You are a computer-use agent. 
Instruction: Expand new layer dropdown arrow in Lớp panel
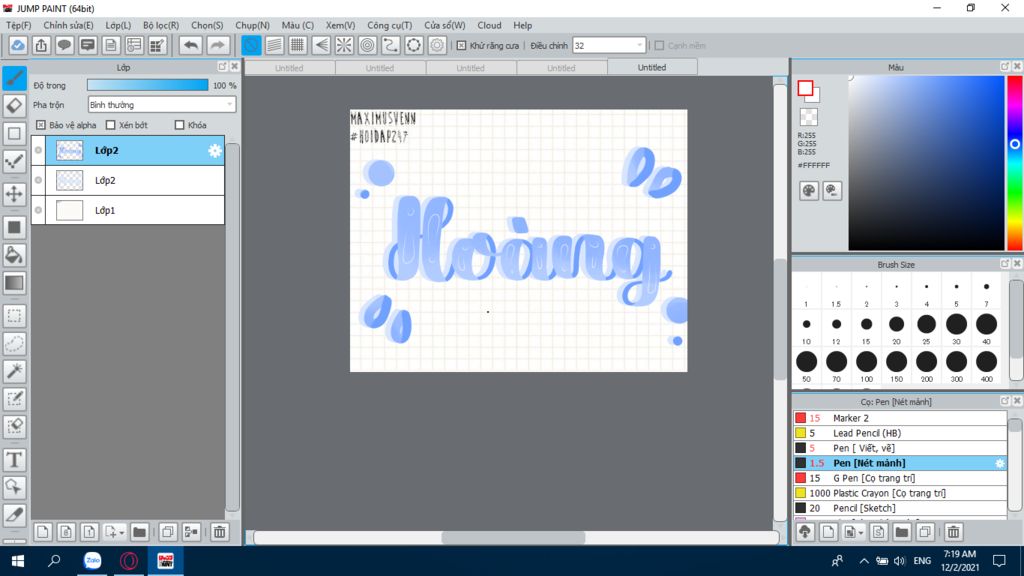[x=121, y=533]
